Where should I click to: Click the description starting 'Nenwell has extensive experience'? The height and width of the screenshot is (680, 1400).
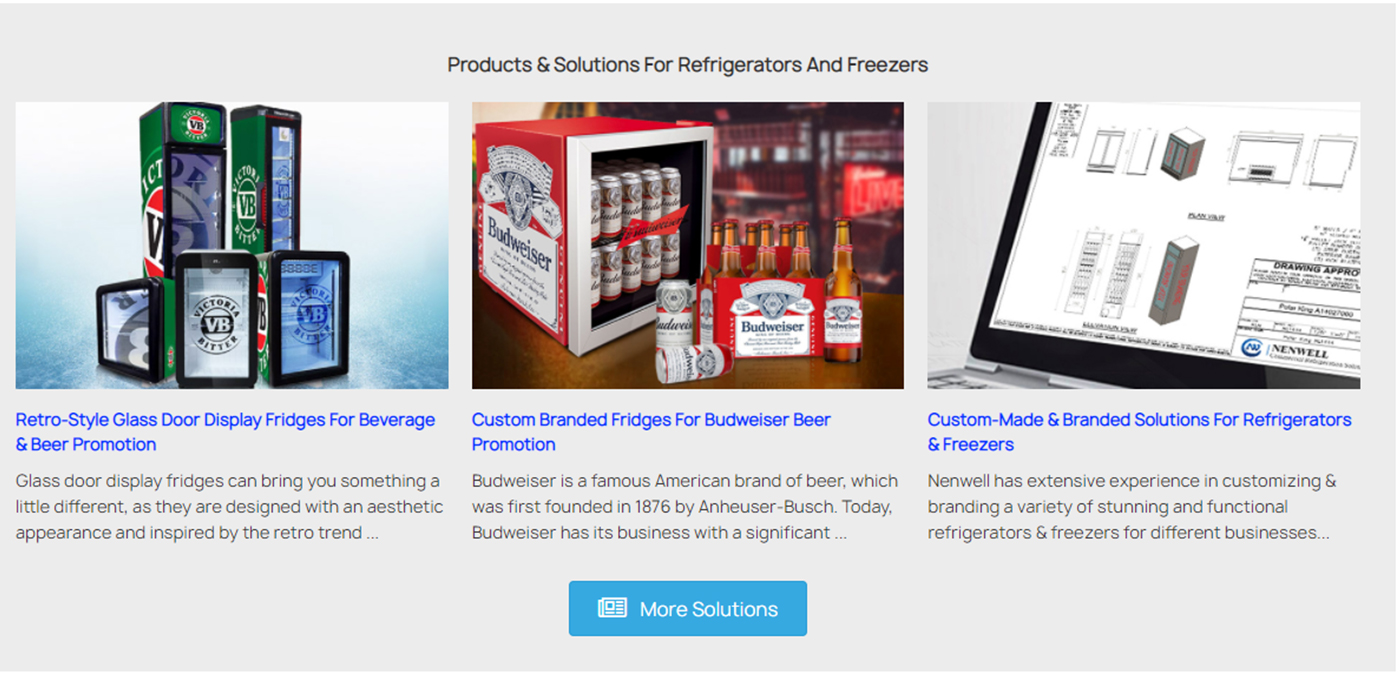point(1132,507)
